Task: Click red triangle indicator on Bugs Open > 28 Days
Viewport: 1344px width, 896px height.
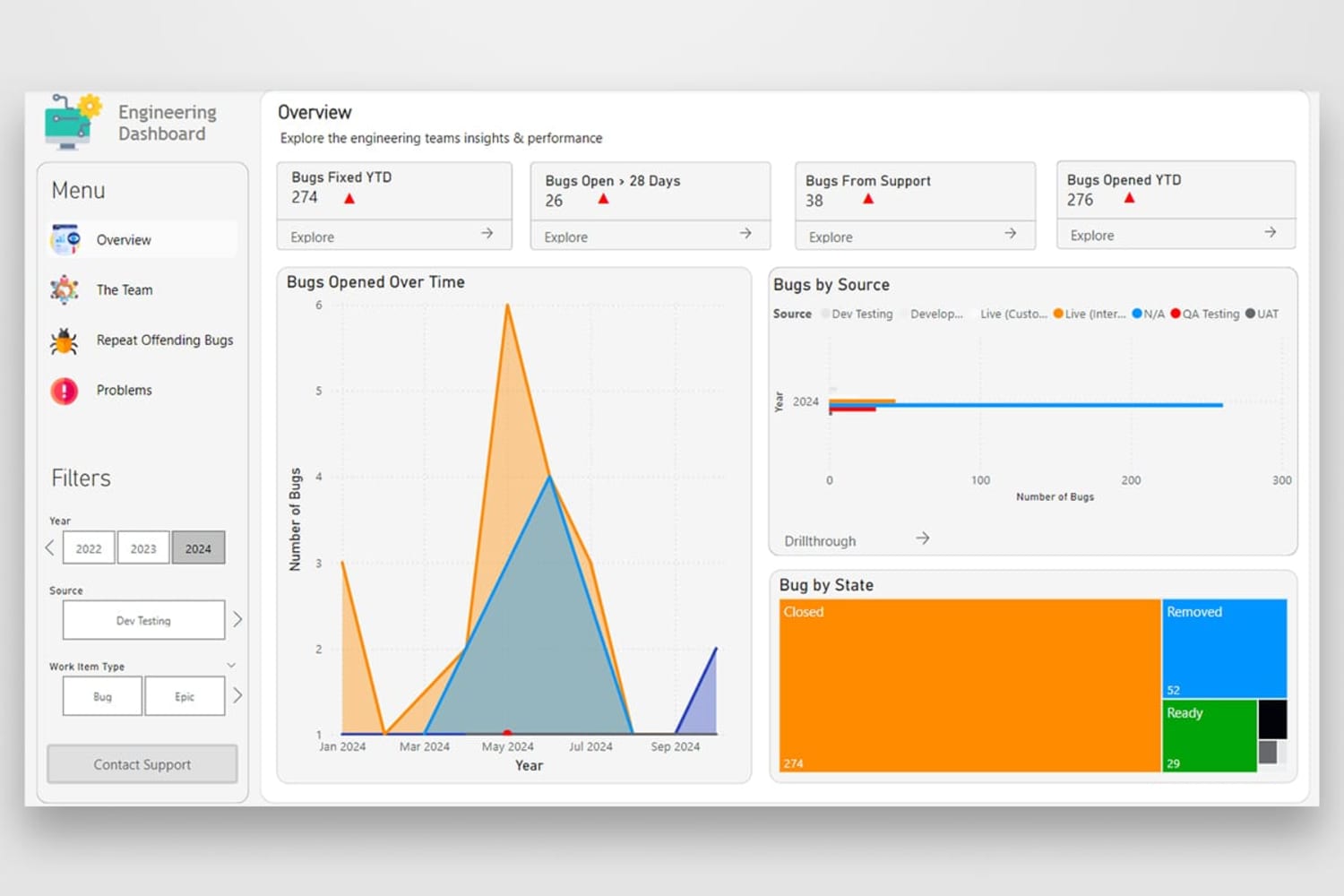Action: click(603, 199)
